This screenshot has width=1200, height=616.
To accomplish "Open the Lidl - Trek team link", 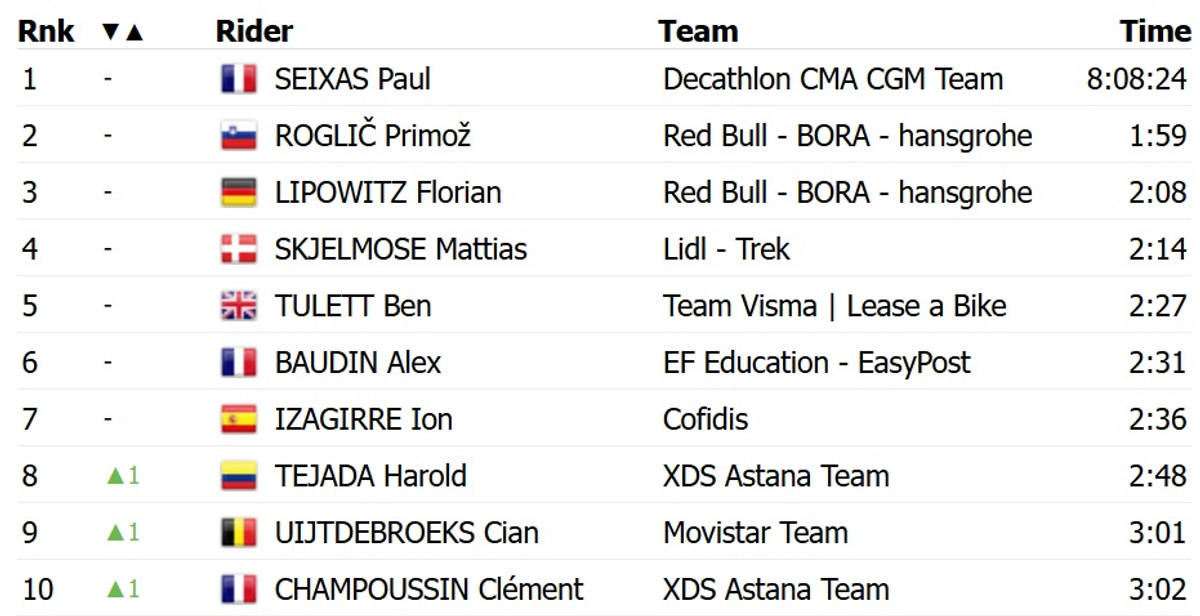I will pyautogui.click(x=726, y=249).
